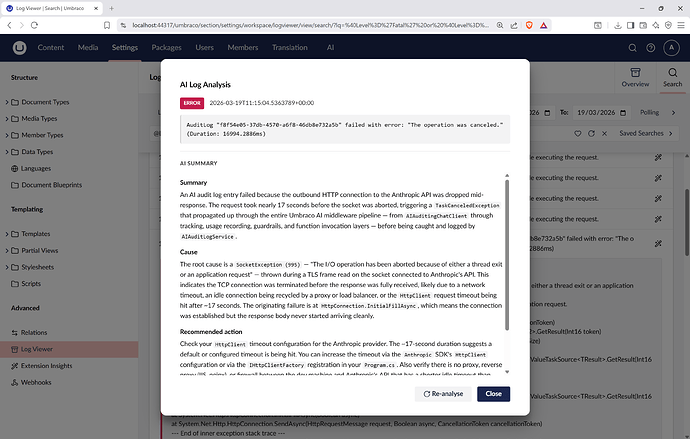Expand the Data Types tree node

point(7,152)
